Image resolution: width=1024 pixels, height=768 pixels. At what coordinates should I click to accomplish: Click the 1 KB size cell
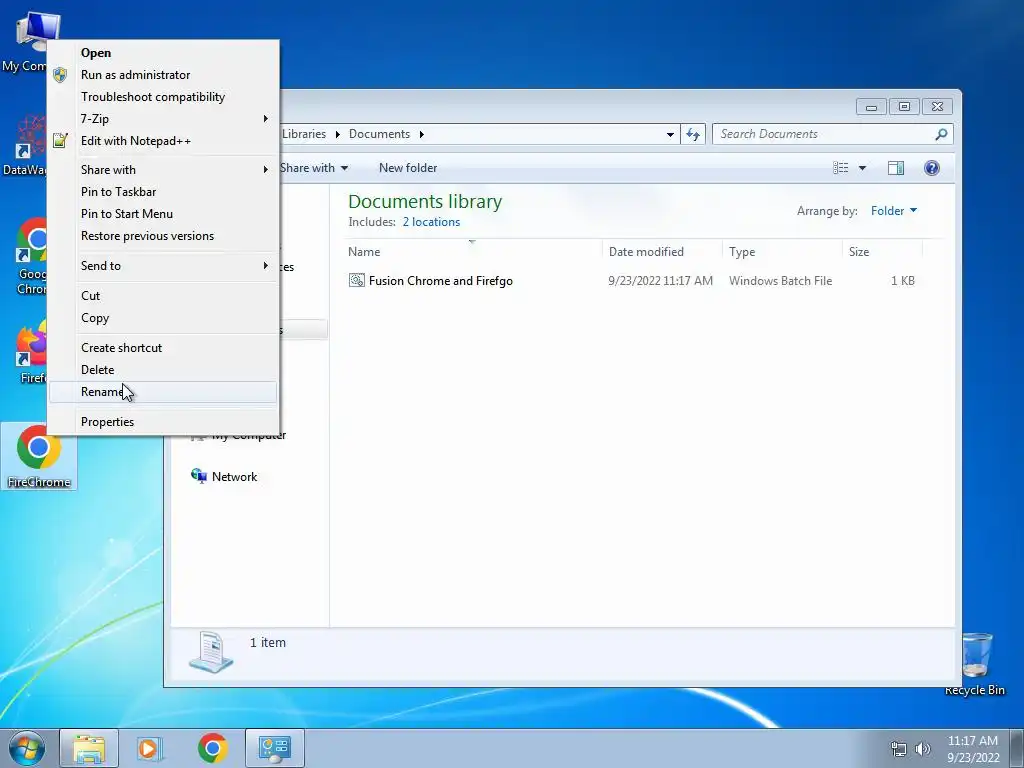903,281
